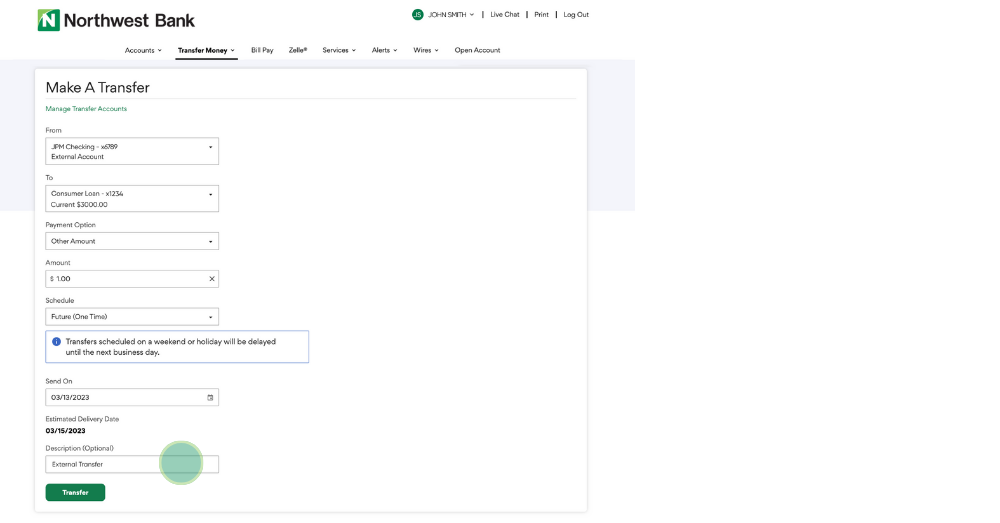The width and height of the screenshot is (1000, 523).
Task: Open the calendar date picker icon
Action: click(210, 398)
